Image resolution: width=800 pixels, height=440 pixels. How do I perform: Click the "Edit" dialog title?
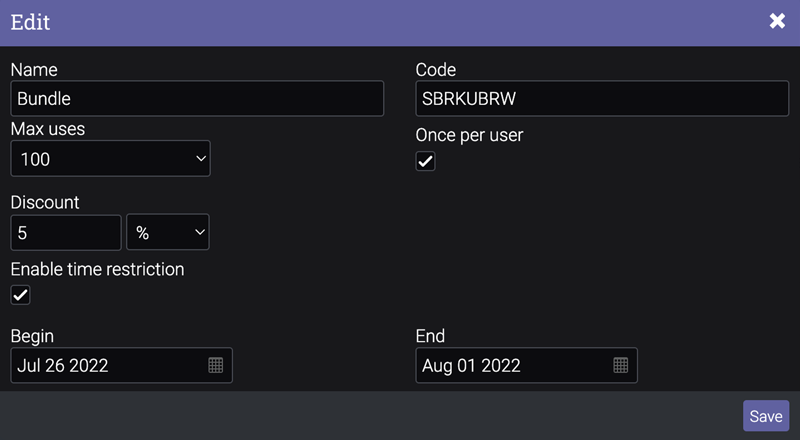30,21
